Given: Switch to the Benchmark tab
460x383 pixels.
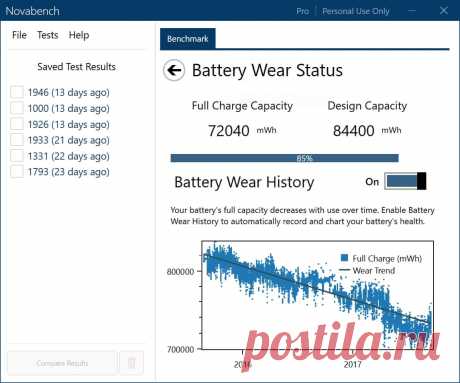Looking at the screenshot, I should 188,39.
